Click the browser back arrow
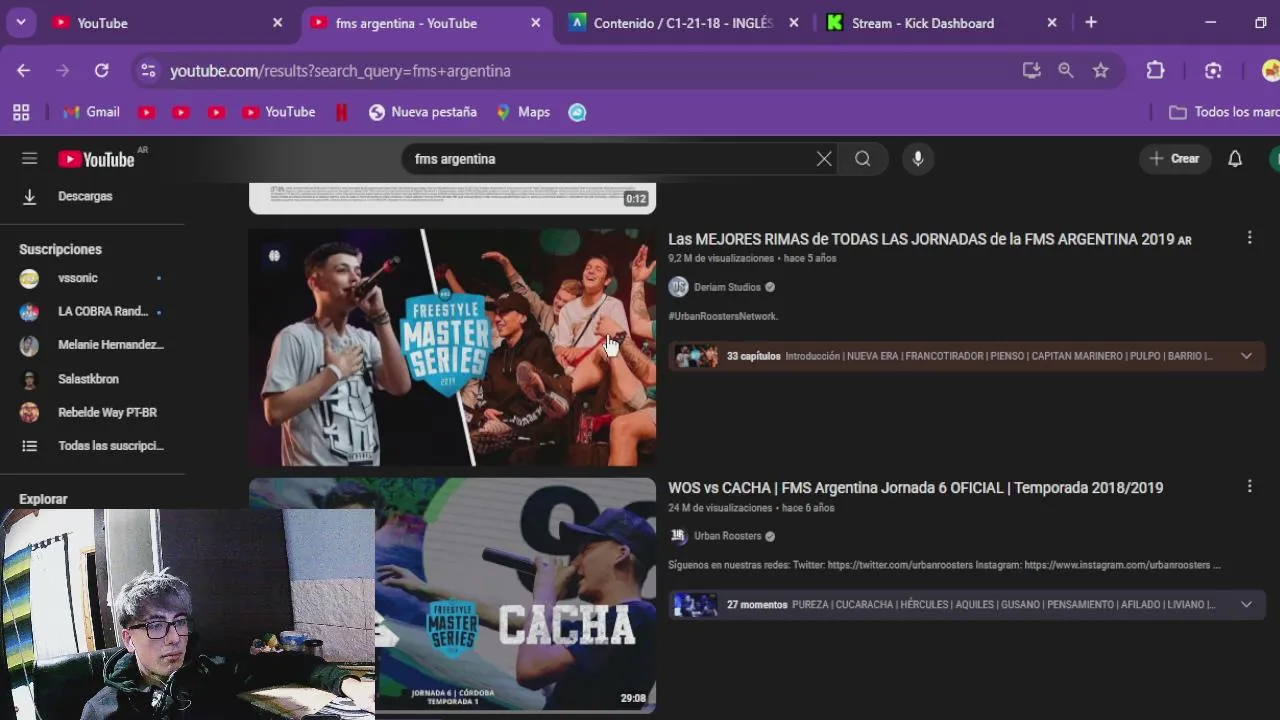 tap(23, 71)
